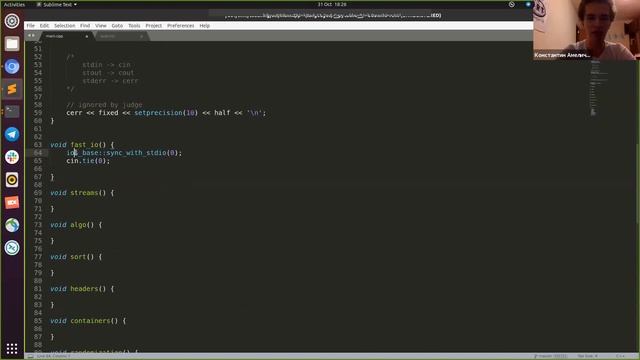
Task: Open the globe app in the dock
Action: [12, 225]
